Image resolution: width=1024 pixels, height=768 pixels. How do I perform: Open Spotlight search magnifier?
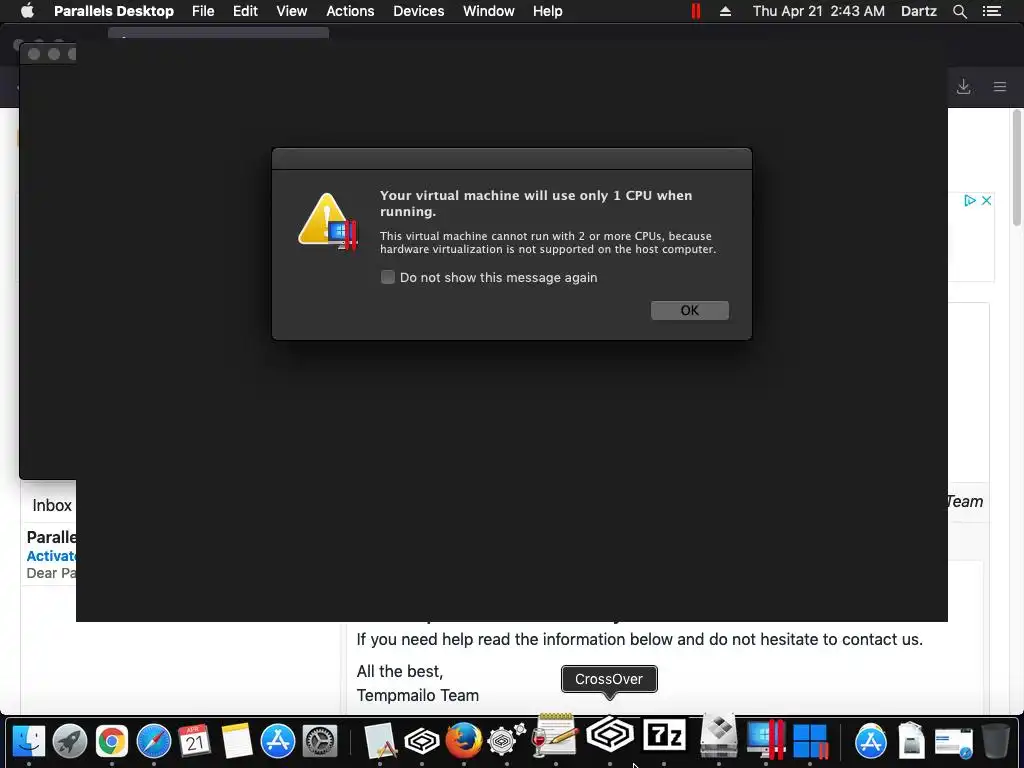click(959, 11)
